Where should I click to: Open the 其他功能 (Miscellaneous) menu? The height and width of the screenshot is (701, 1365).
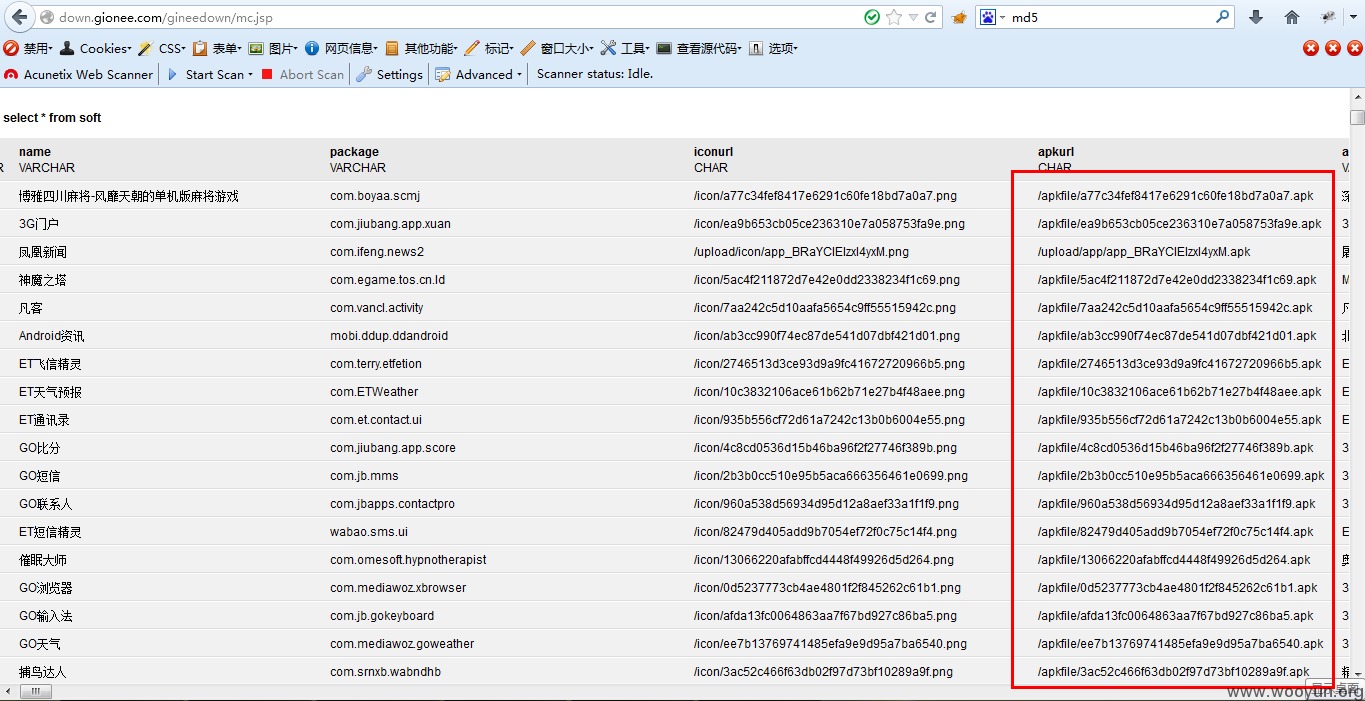[421, 48]
